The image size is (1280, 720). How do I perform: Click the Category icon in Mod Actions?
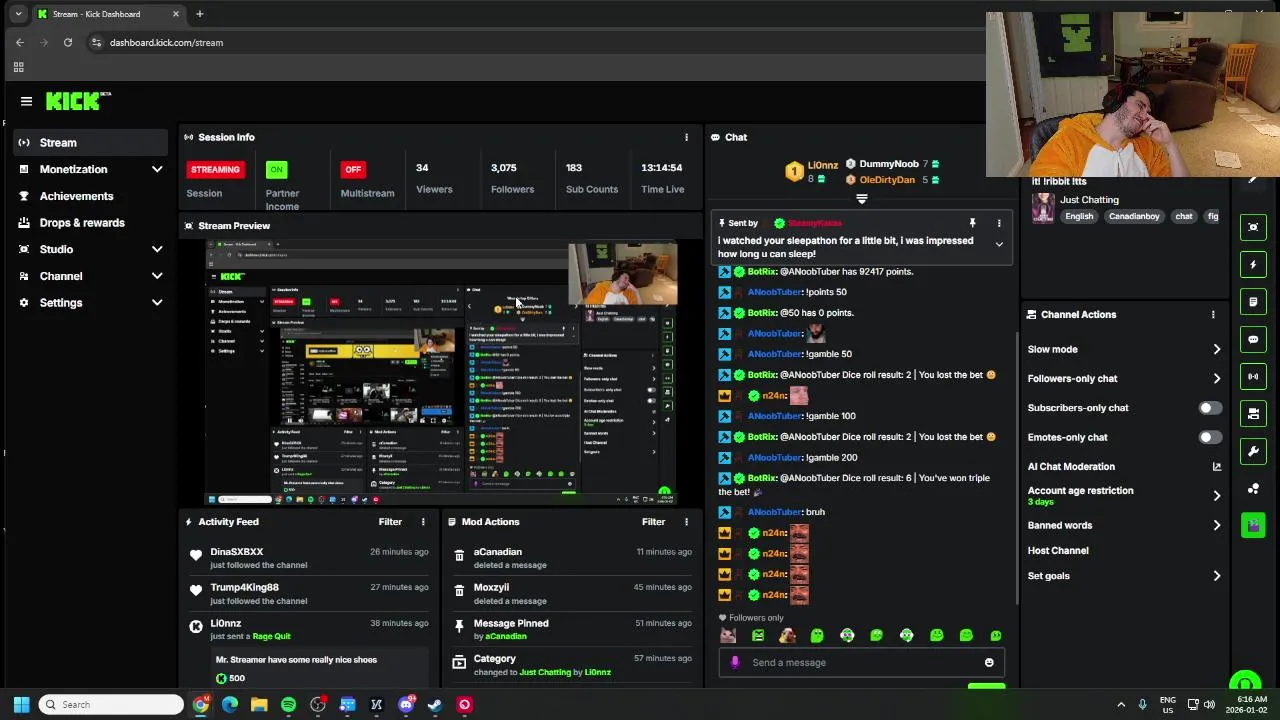point(459,662)
